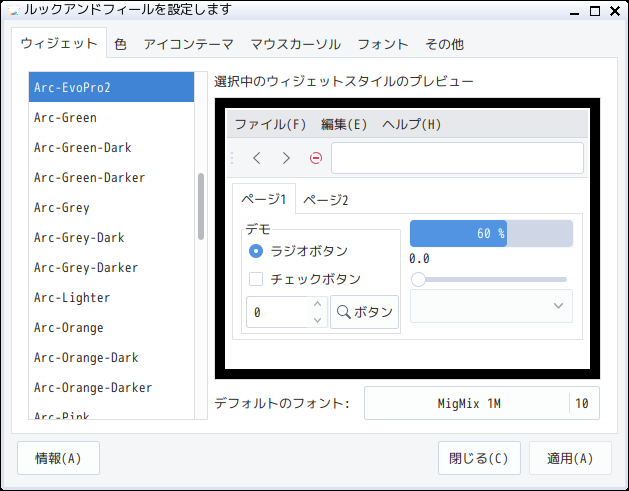Click the forward arrow in the preview toolbar
The height and width of the screenshot is (491, 629).
[286, 158]
